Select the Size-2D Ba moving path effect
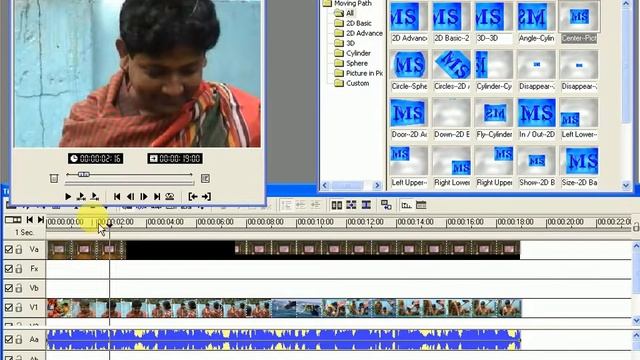This screenshot has width=640, height=360. (x=579, y=167)
